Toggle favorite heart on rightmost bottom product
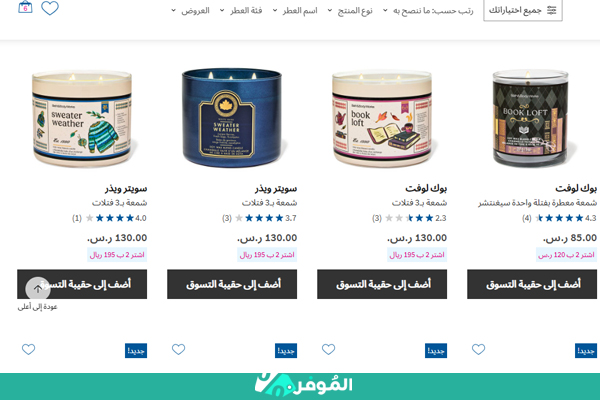This screenshot has height=400, width=600. click(478, 349)
